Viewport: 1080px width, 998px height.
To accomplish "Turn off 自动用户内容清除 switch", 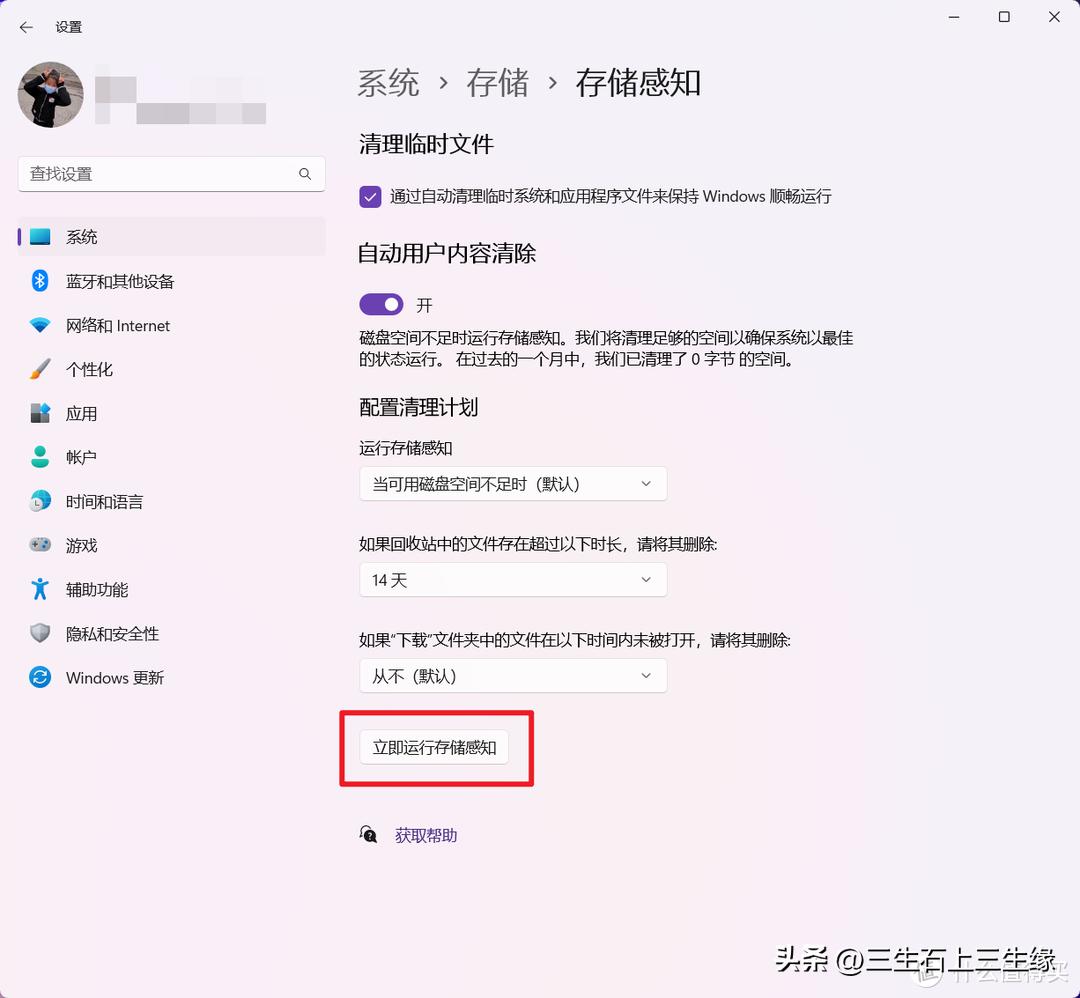I will (381, 304).
